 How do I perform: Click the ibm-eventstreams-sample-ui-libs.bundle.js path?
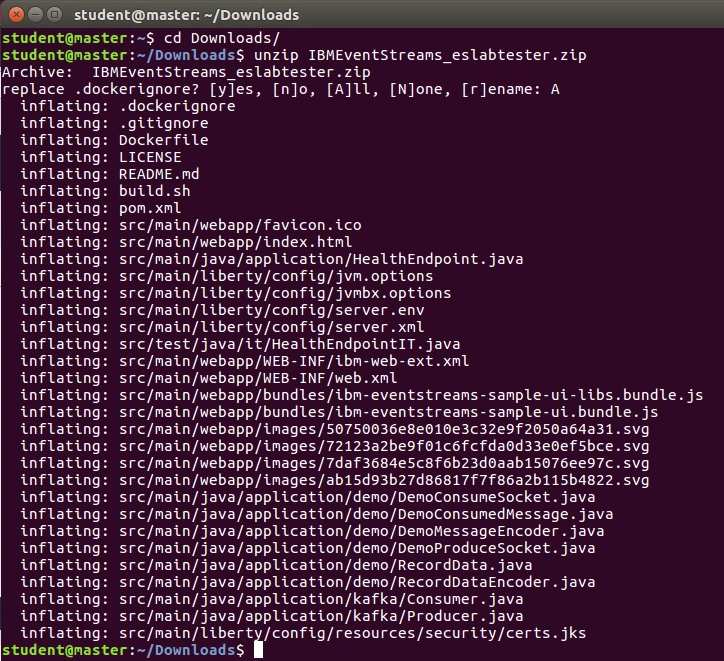[411, 395]
